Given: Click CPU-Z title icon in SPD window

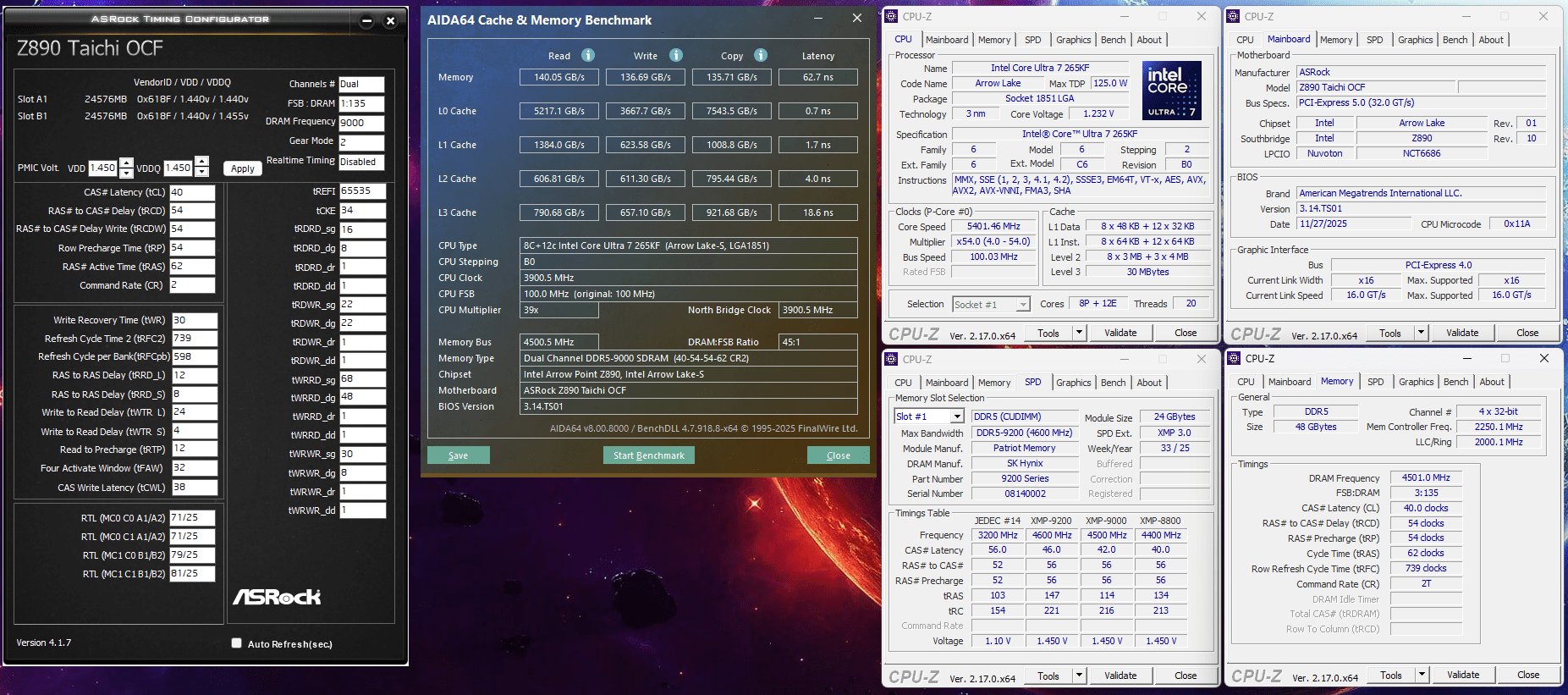Looking at the screenshot, I should coord(892,359).
